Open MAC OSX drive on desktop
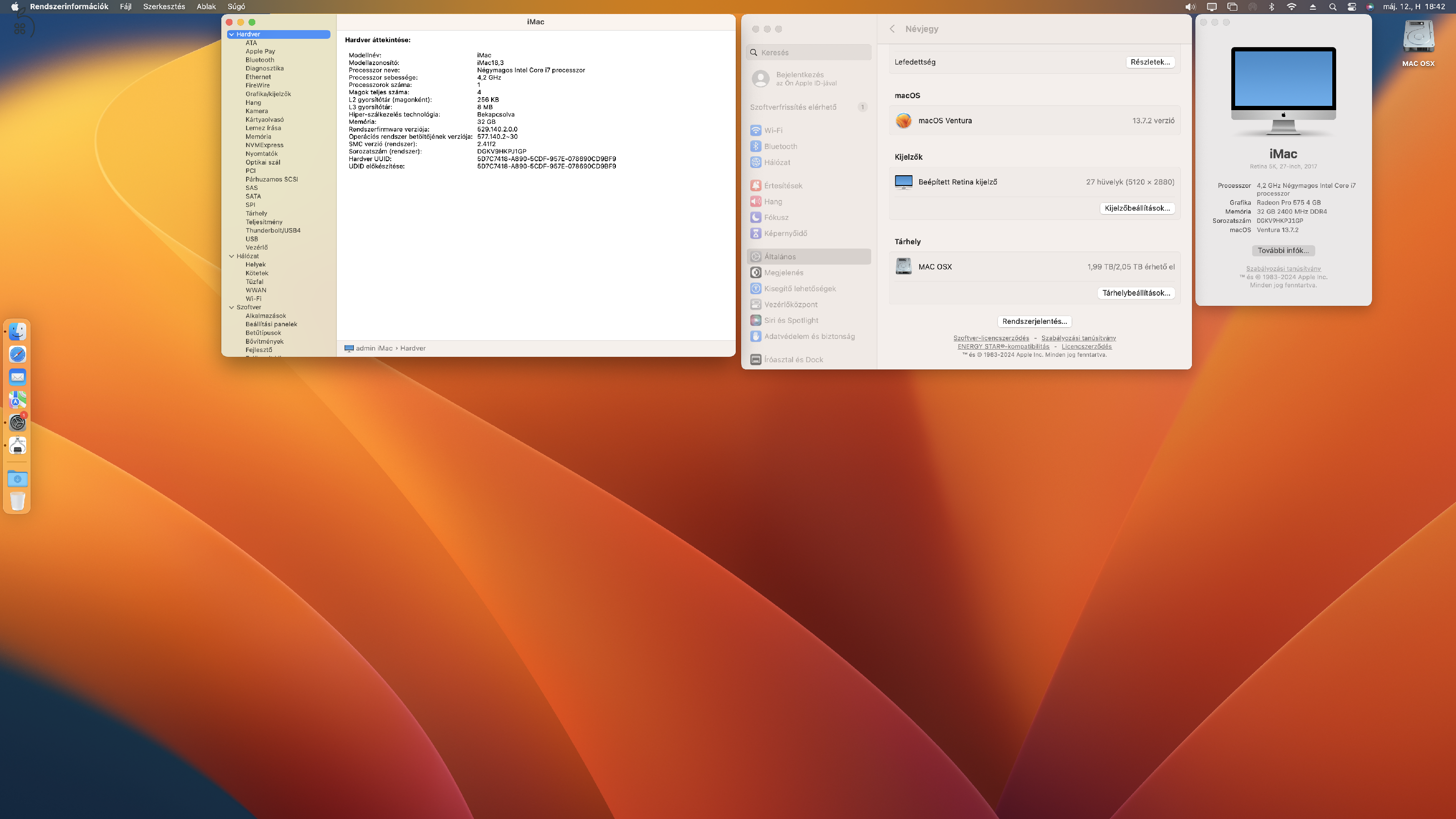The height and width of the screenshot is (819, 1456). click(1418, 44)
